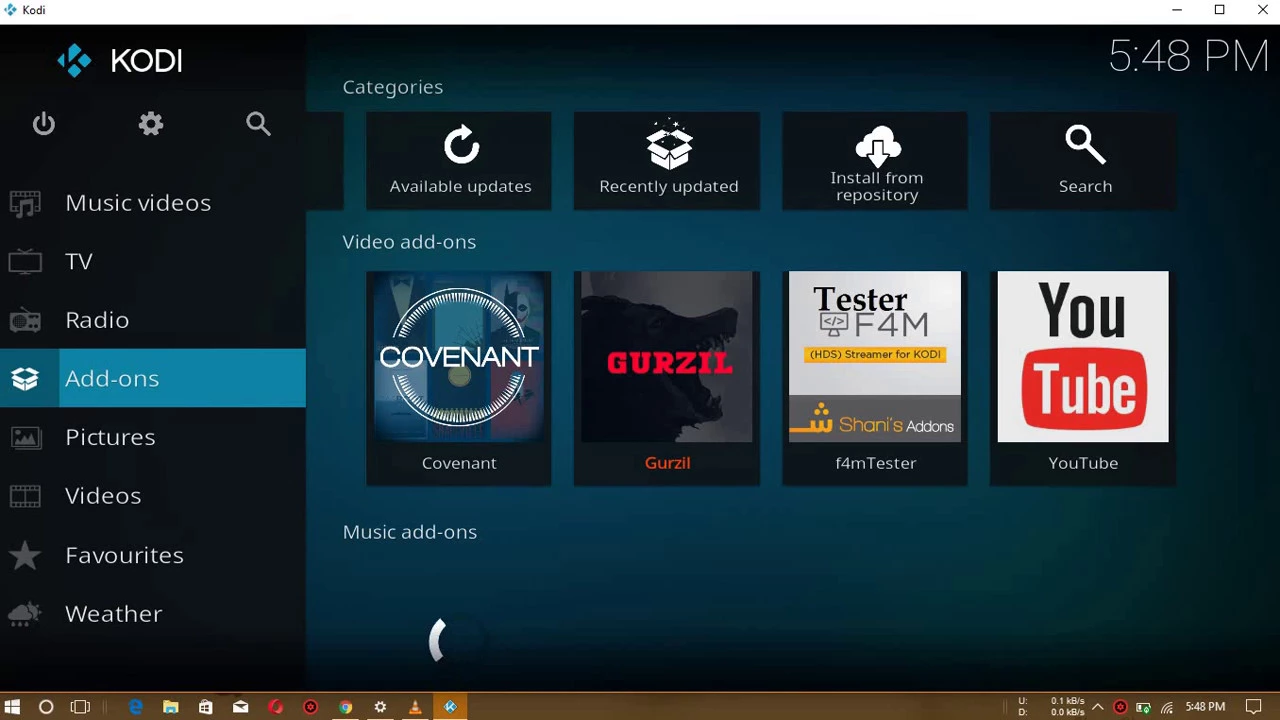The image size is (1280, 720).
Task: Open the Windows Action Center
Action: 1253,707
